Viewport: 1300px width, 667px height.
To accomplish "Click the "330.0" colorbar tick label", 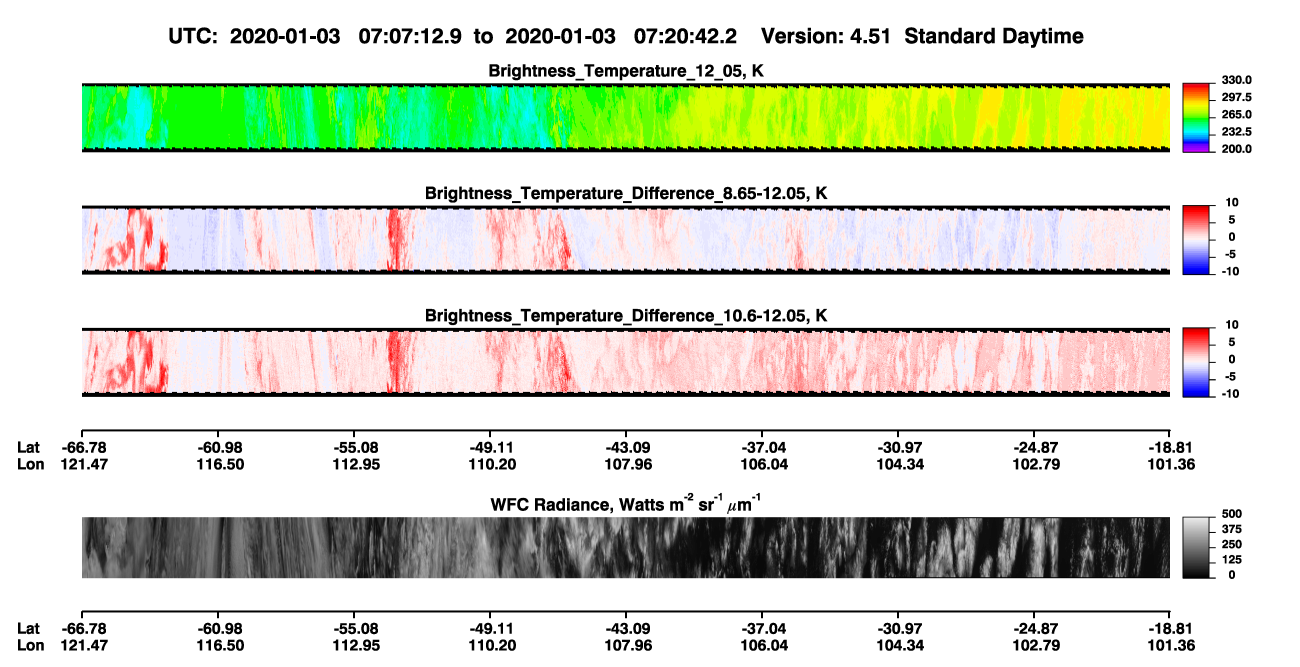I will (1235, 80).
